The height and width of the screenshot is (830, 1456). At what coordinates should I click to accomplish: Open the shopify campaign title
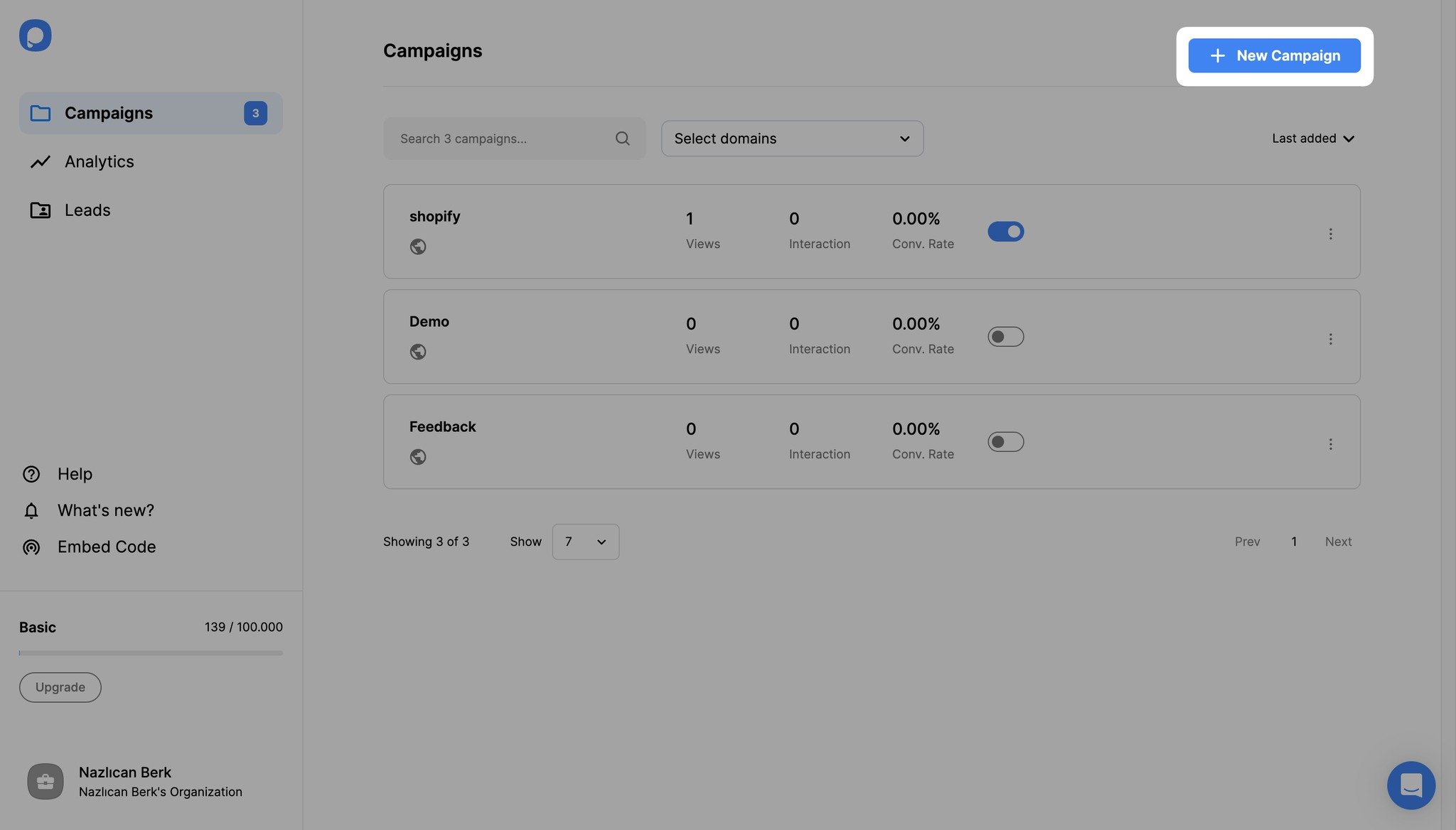434,217
